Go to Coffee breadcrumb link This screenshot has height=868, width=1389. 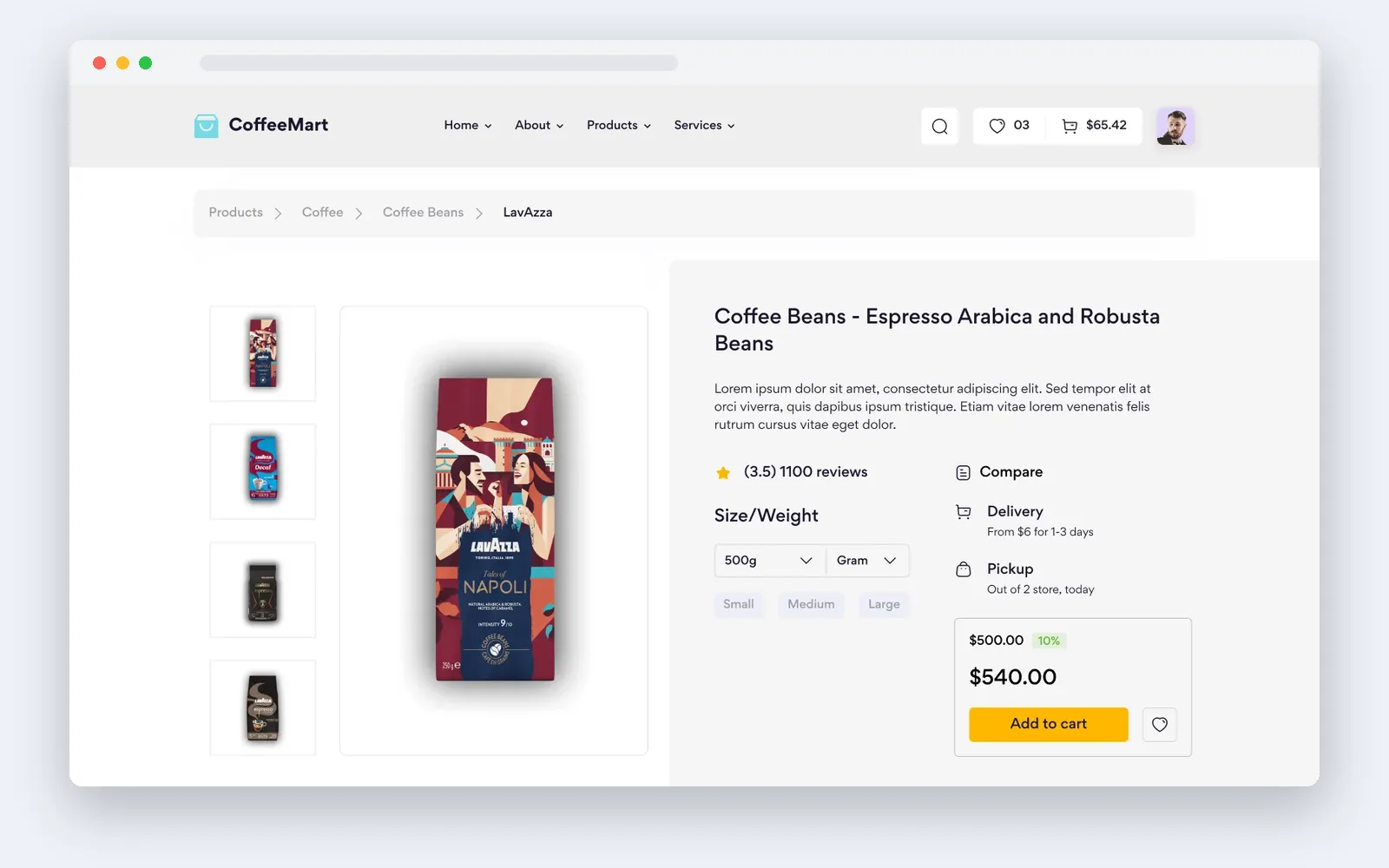322,213
